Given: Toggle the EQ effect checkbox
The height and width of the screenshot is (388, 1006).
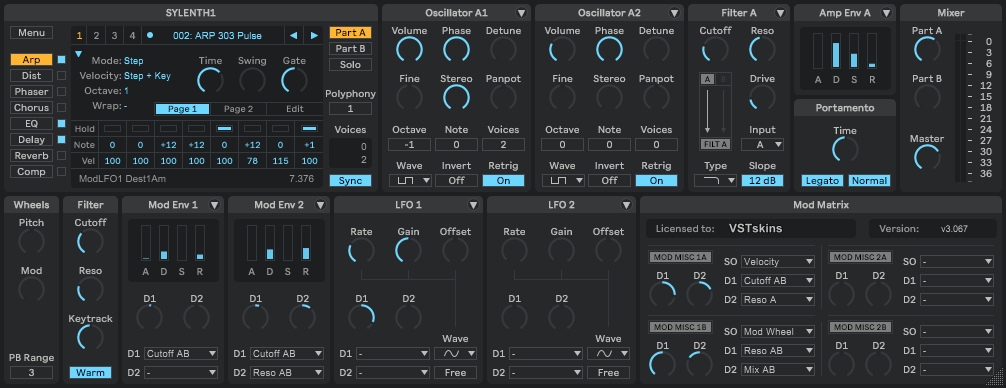Looking at the screenshot, I should (x=62, y=124).
